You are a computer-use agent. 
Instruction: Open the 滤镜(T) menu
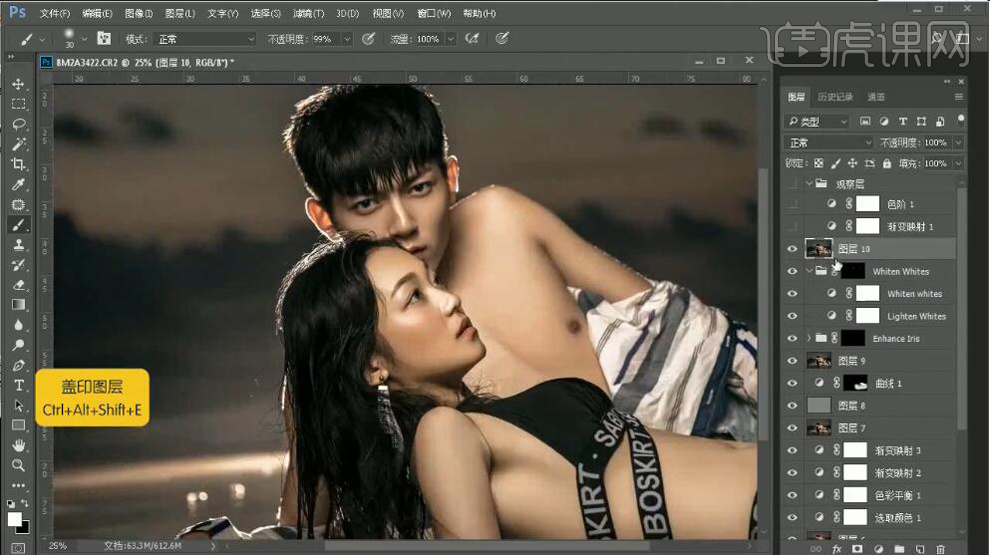pos(309,13)
